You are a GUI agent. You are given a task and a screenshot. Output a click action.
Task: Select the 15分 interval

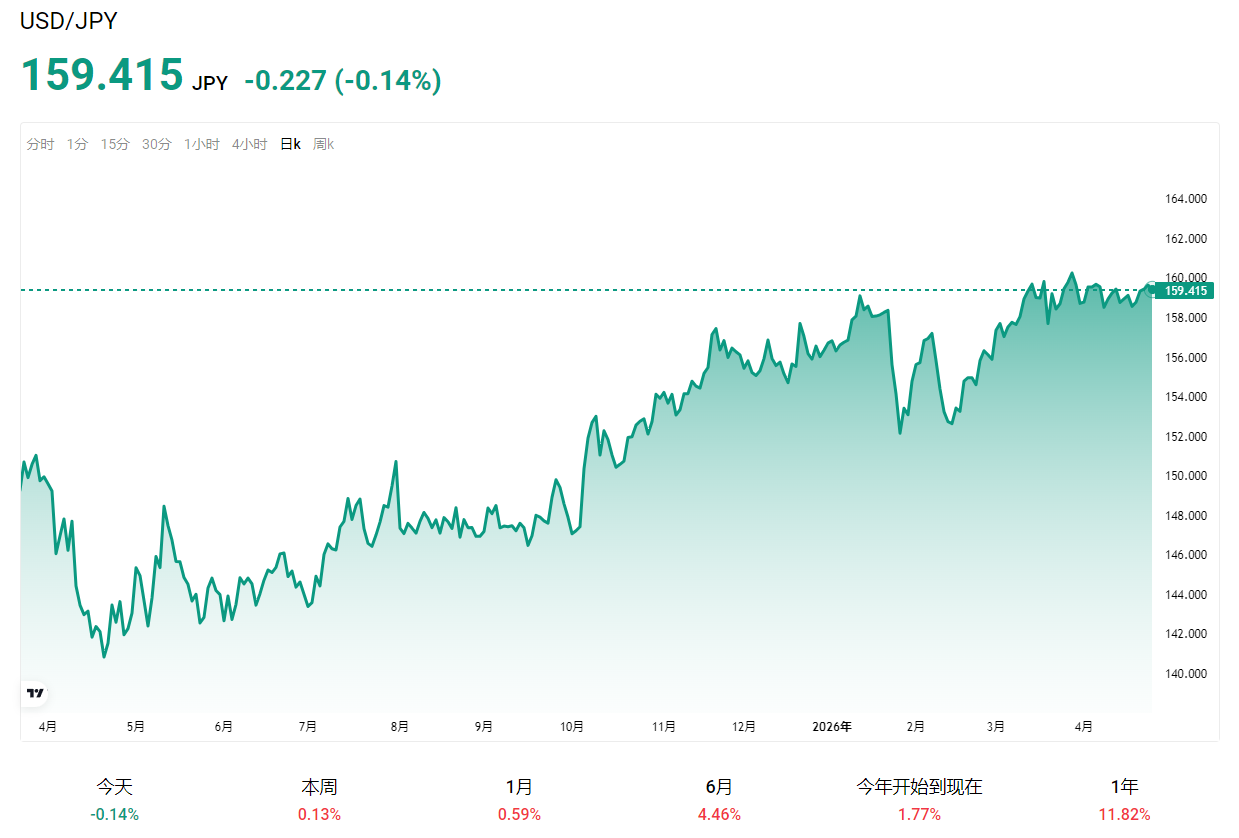click(114, 144)
